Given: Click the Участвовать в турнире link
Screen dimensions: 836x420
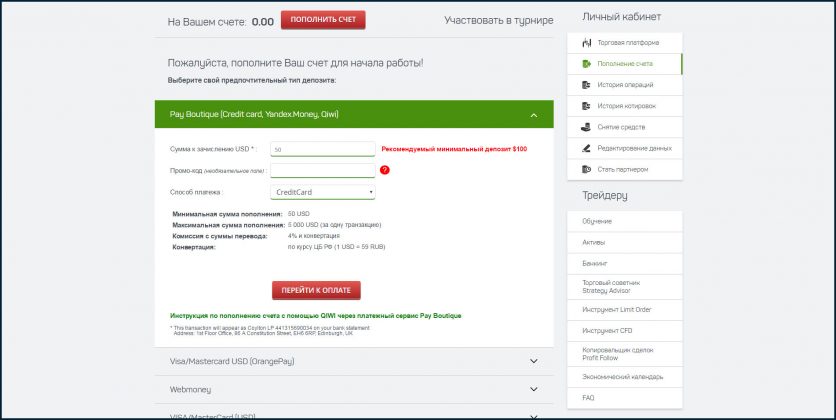Looking at the screenshot, I should [499, 21].
